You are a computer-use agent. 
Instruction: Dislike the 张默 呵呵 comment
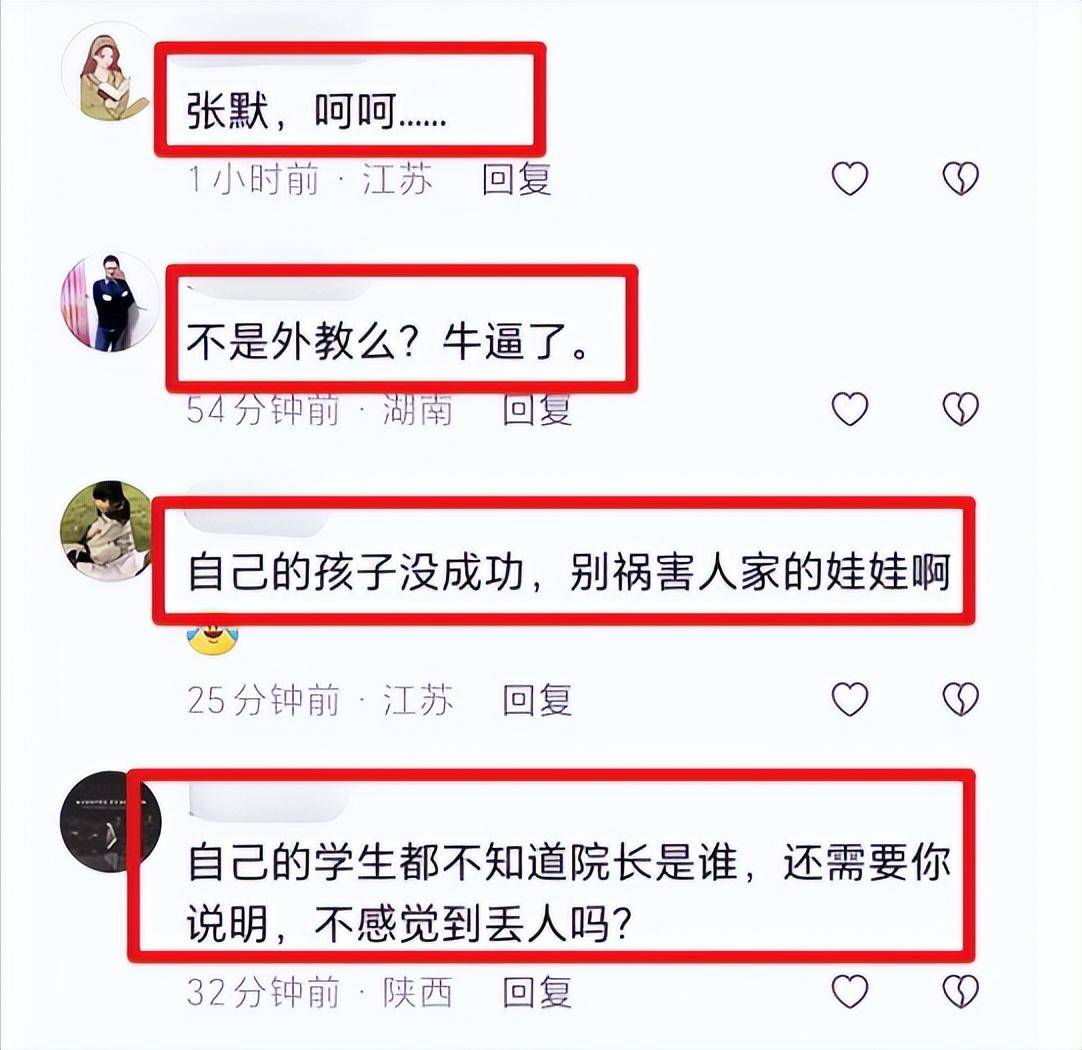tap(961, 179)
